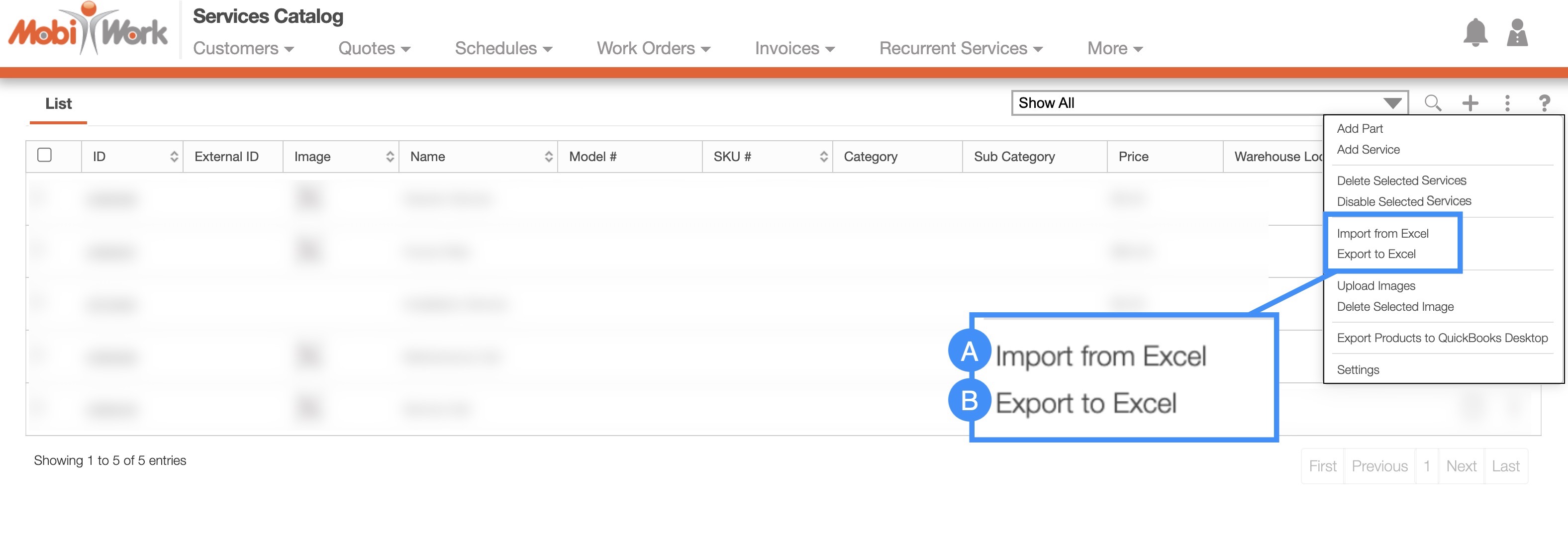The height and width of the screenshot is (534, 1568).
Task: Choose Export to Excel from menu
Action: coord(1375,254)
